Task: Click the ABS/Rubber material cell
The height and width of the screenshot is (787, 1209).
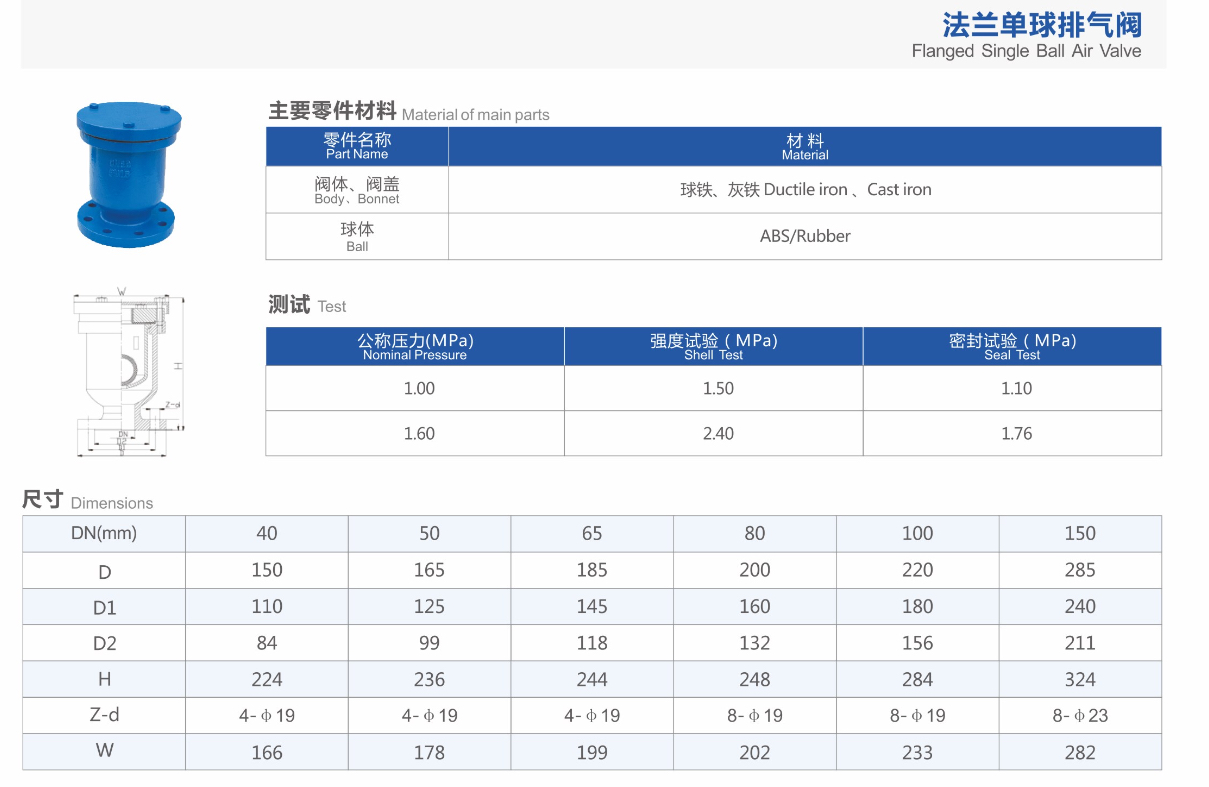Action: (804, 236)
